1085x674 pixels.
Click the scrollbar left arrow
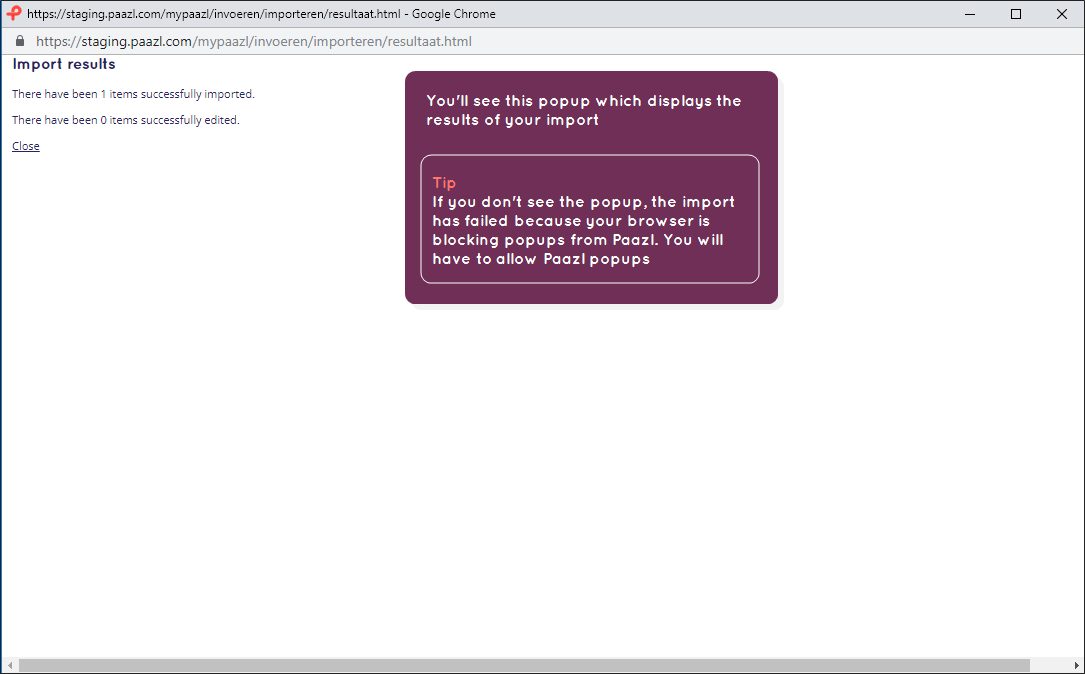(10, 666)
